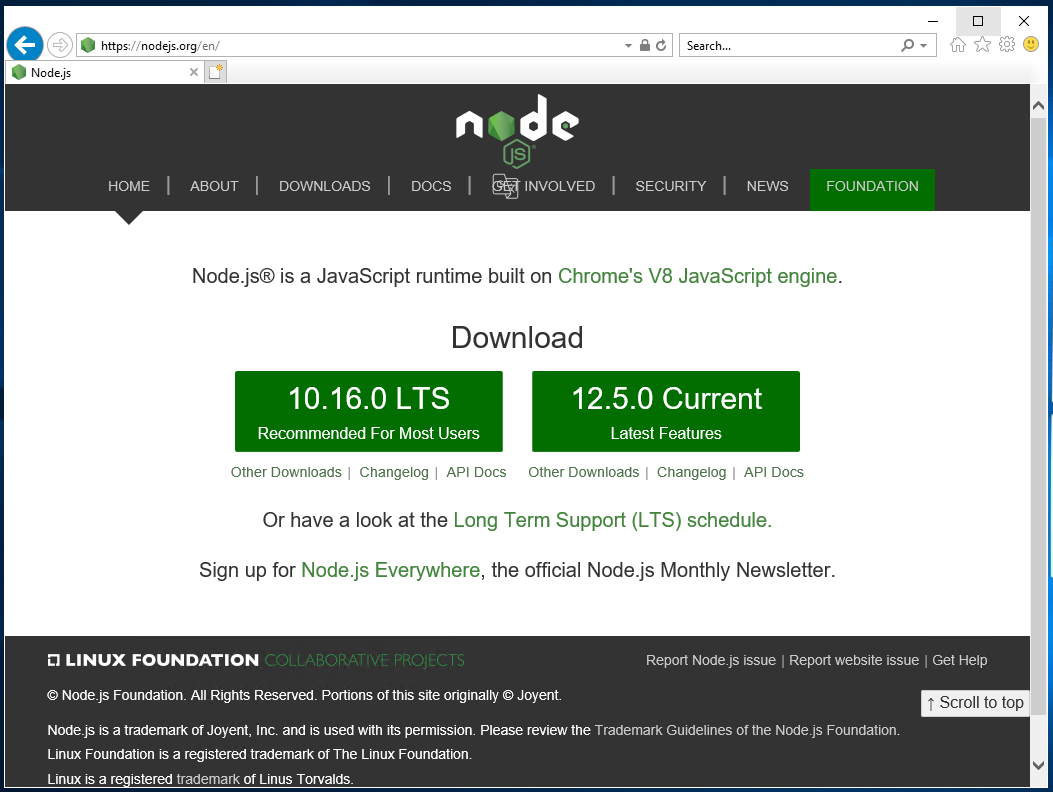Viewport: 1053px width, 792px height.
Task: Open the green FOUNDATION nav item
Action: click(x=872, y=189)
